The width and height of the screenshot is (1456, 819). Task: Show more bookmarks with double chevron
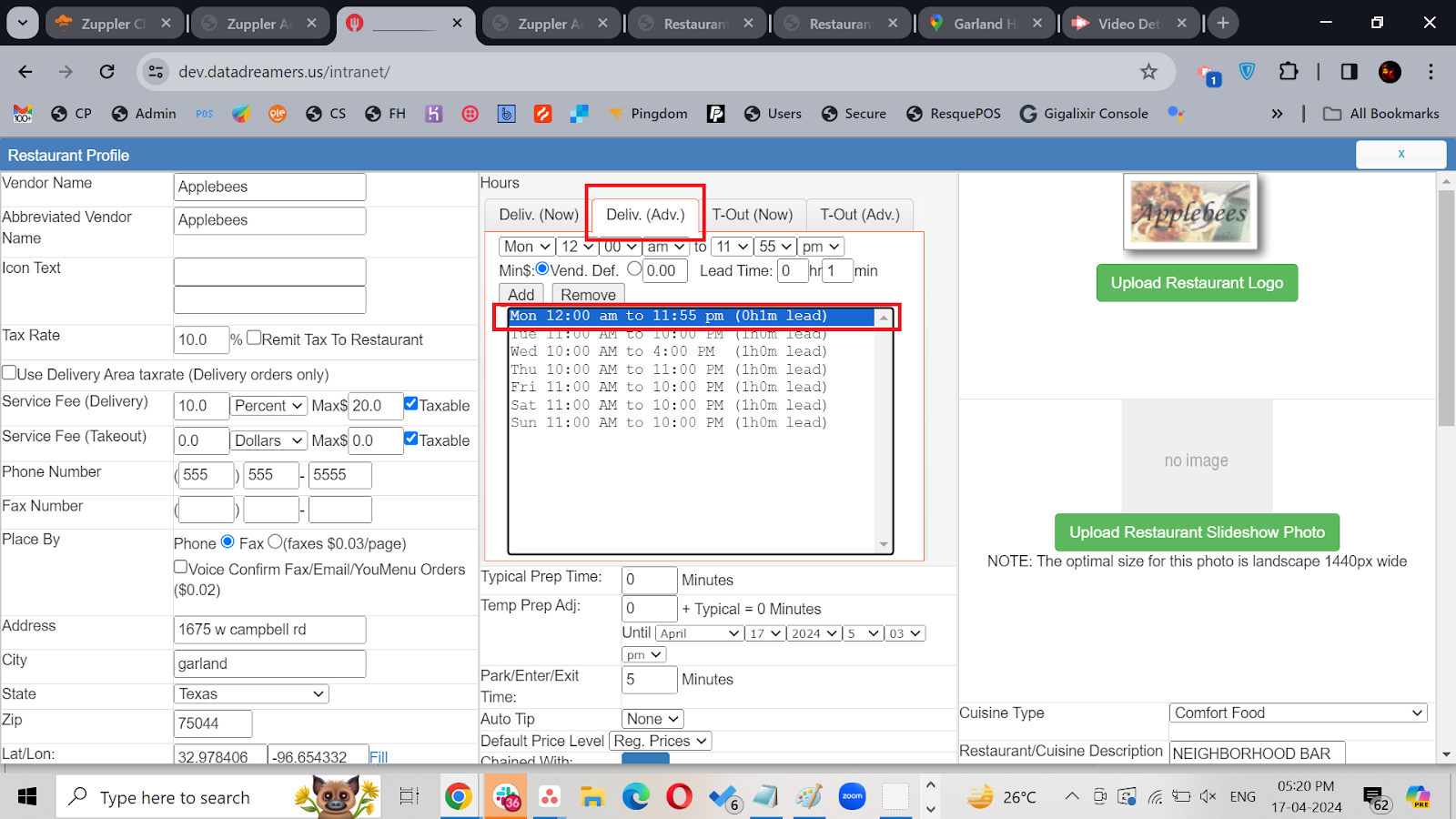tap(1277, 114)
